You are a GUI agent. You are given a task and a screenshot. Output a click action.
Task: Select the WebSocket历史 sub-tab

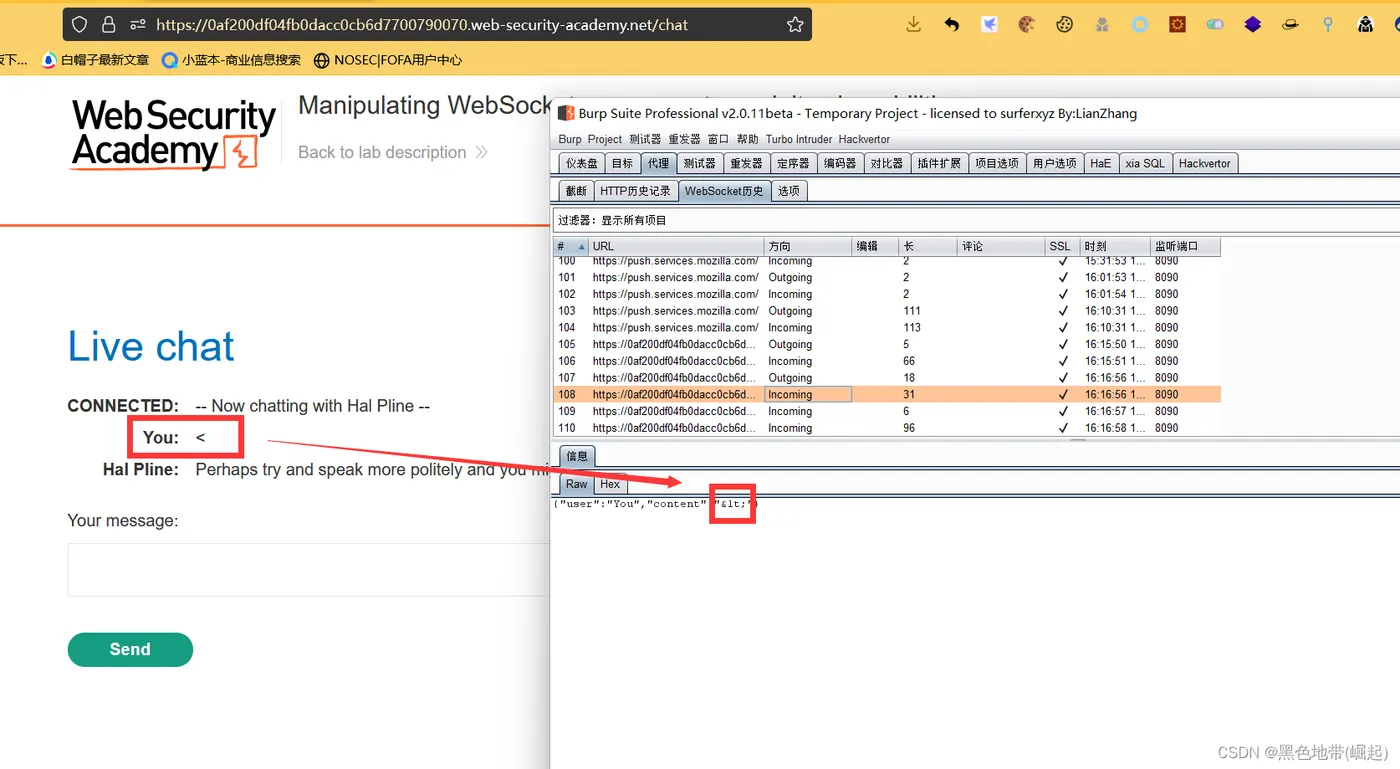pos(724,191)
